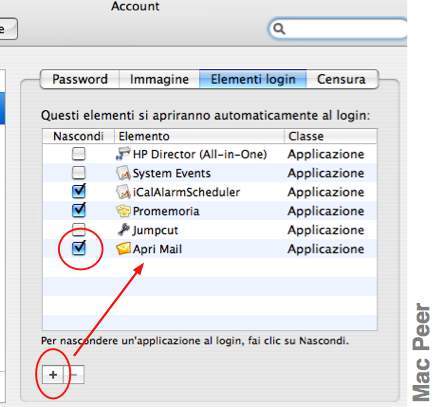
Task: Click the Promemoria folder icon
Action: point(123,211)
